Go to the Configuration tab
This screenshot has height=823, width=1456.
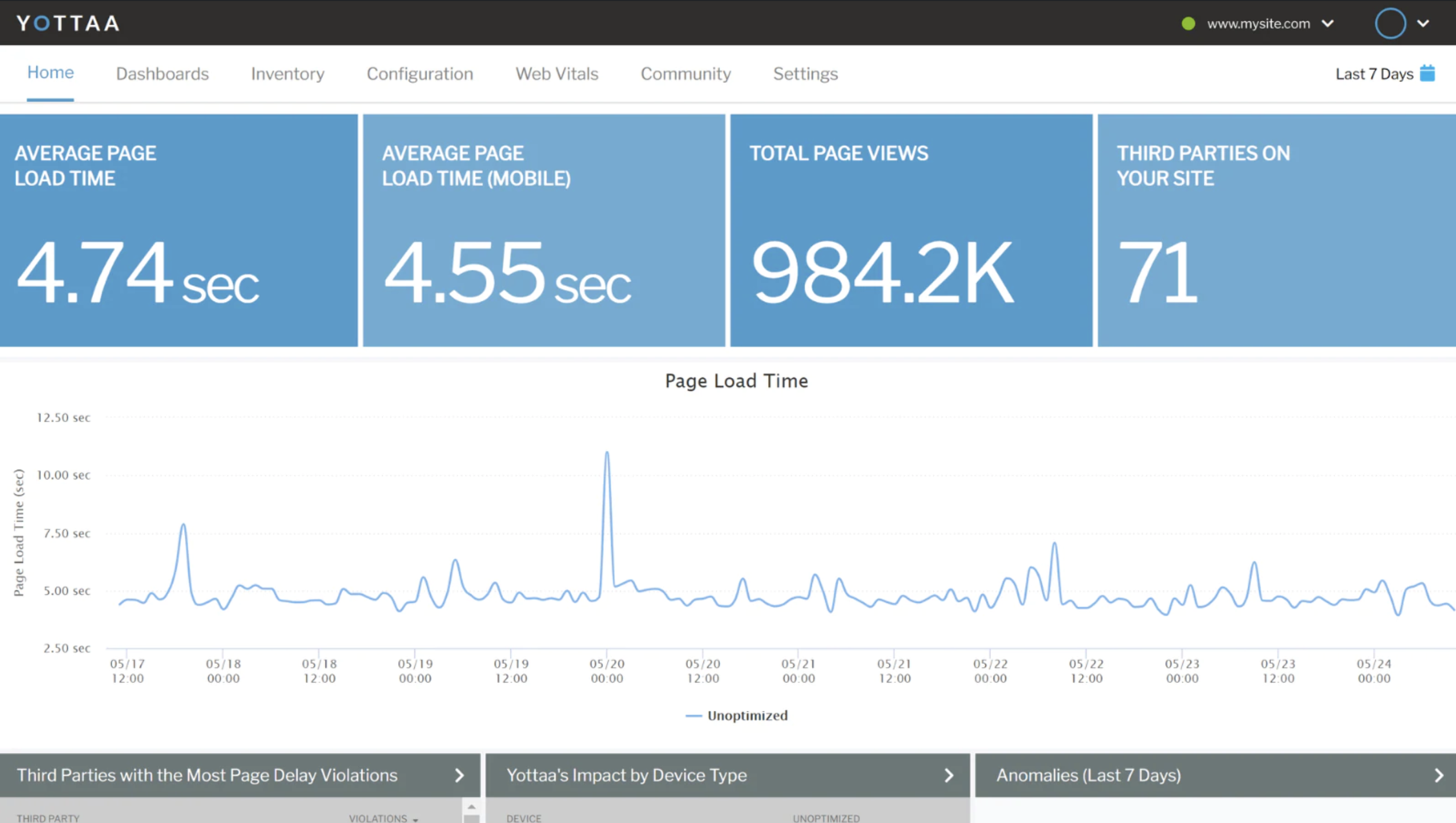tap(420, 74)
